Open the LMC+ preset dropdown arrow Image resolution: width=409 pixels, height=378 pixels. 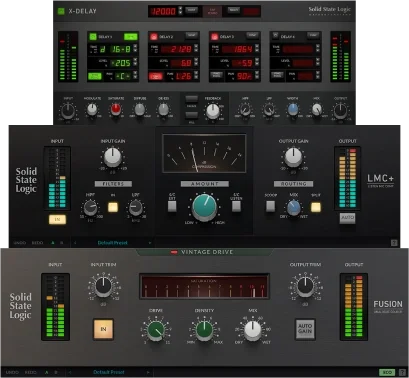150,243
